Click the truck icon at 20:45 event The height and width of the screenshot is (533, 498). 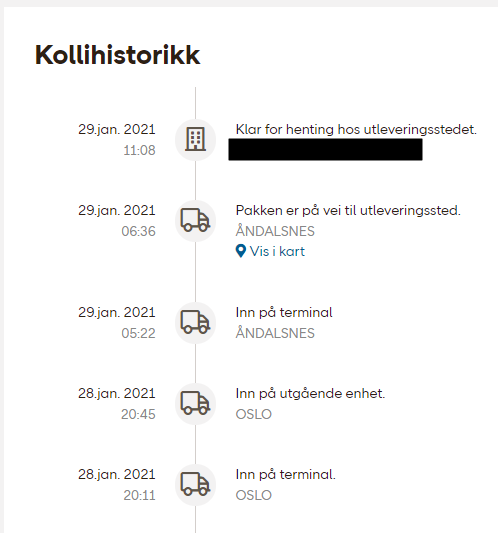coord(195,403)
